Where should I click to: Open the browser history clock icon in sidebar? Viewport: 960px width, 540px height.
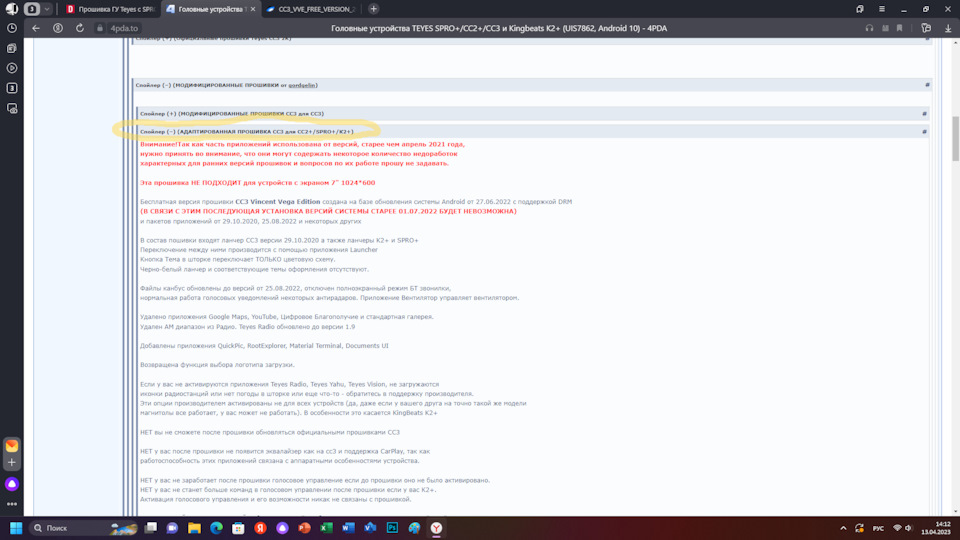pyautogui.click(x=12, y=28)
